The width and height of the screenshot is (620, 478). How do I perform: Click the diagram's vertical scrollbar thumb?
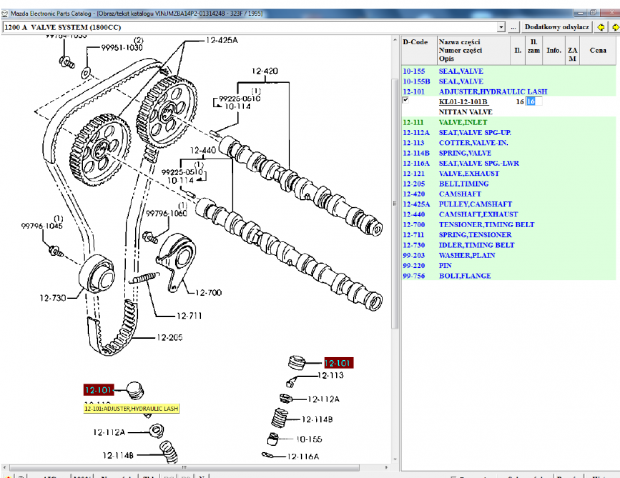pyautogui.click(x=395, y=204)
